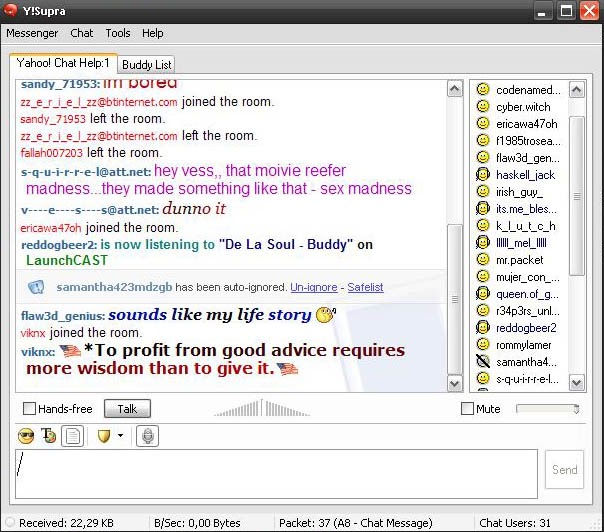Click the auto-ignored notification icon
This screenshot has height=532, width=604.
[36, 287]
